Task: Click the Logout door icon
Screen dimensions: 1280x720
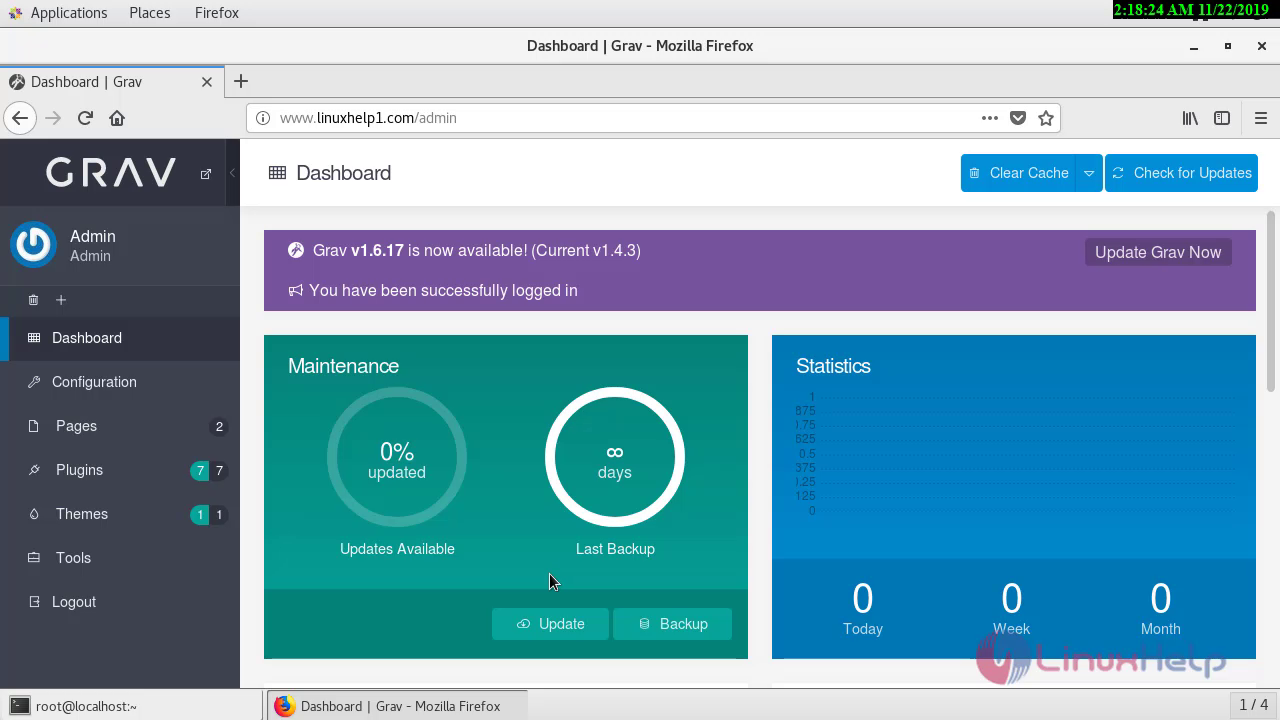Action: [34, 602]
